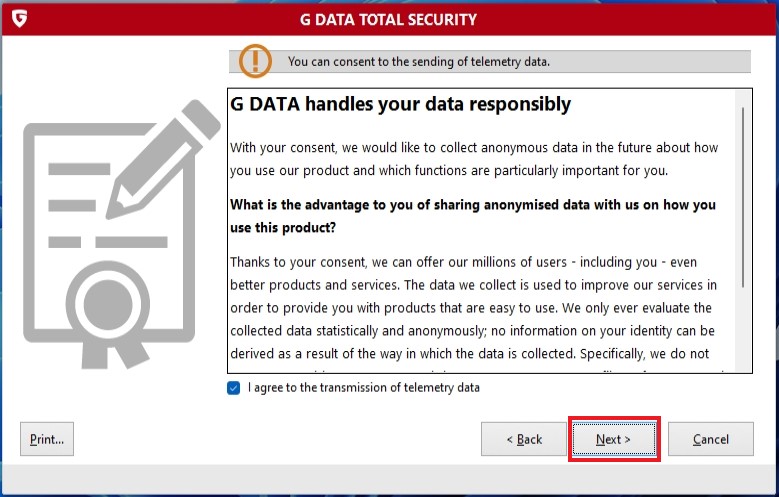Click the "Thanks to your consent" paragraph
Image resolution: width=779 pixels, height=497 pixels.
click(x=474, y=307)
